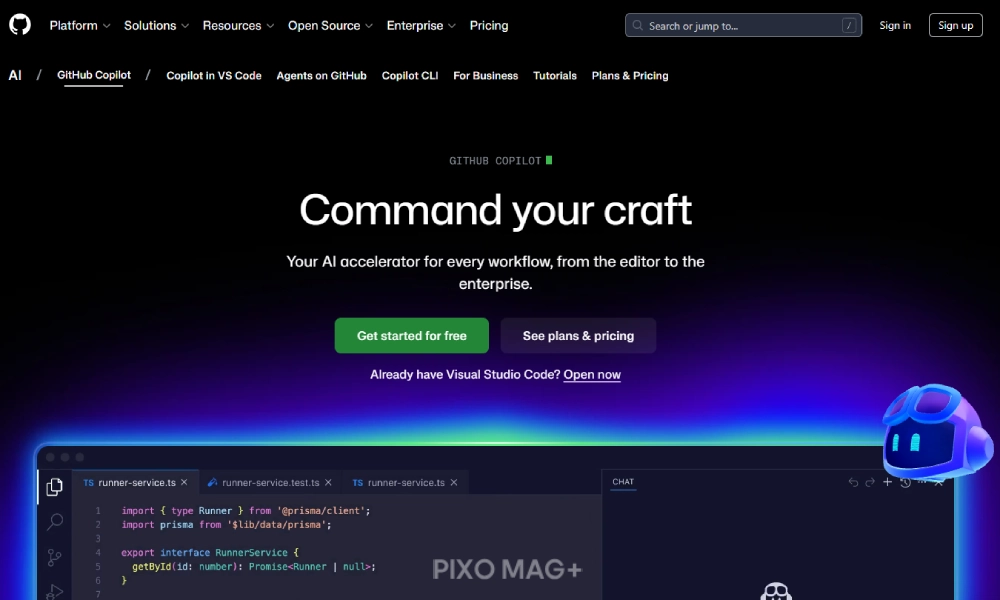Image resolution: width=1000 pixels, height=600 pixels.
Task: Click the redo arrow in the Chat panel
Action: click(x=870, y=482)
